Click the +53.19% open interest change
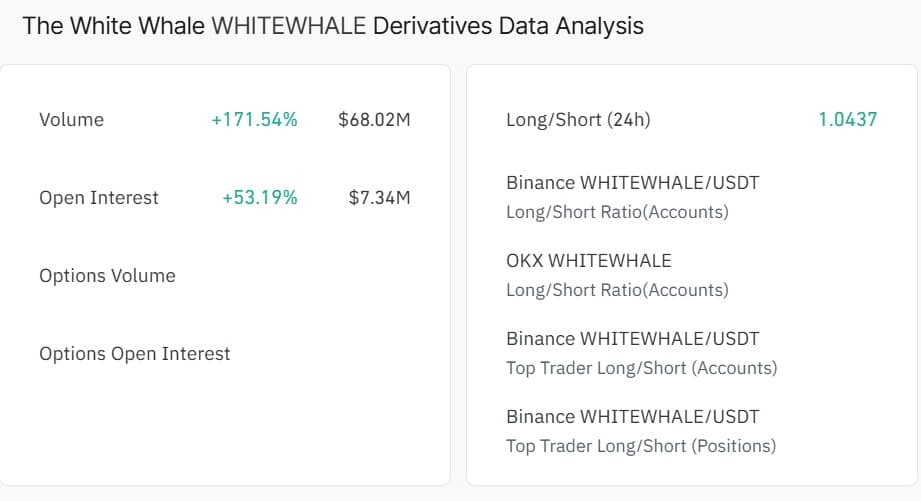 tap(260, 198)
